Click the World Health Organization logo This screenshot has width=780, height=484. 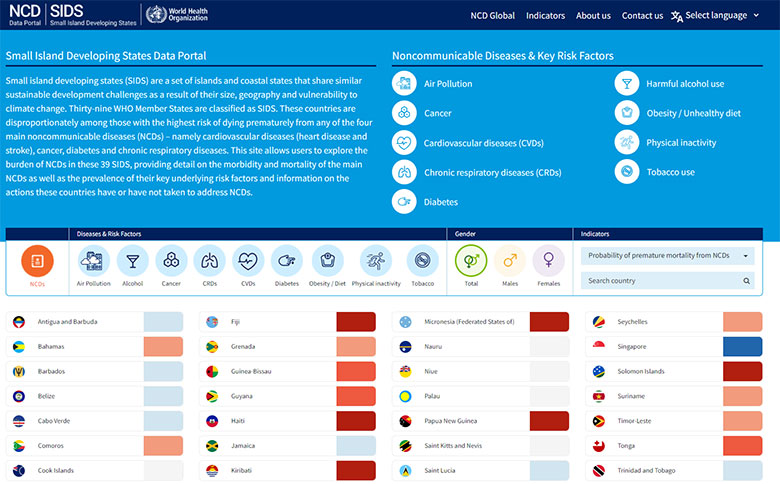tap(177, 14)
